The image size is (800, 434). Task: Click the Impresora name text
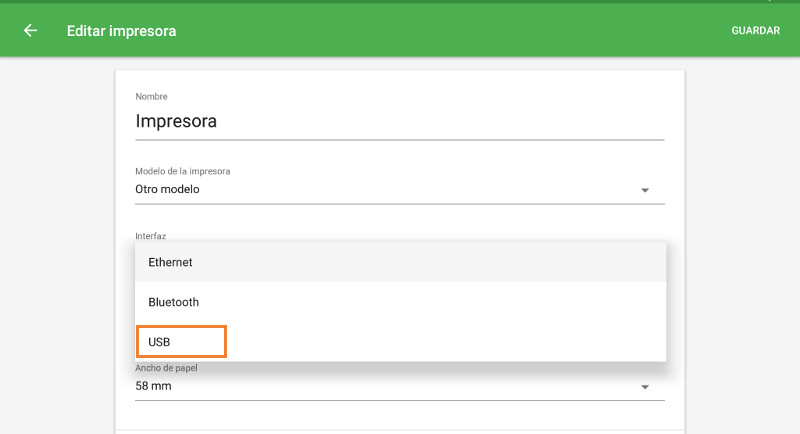[x=176, y=122]
